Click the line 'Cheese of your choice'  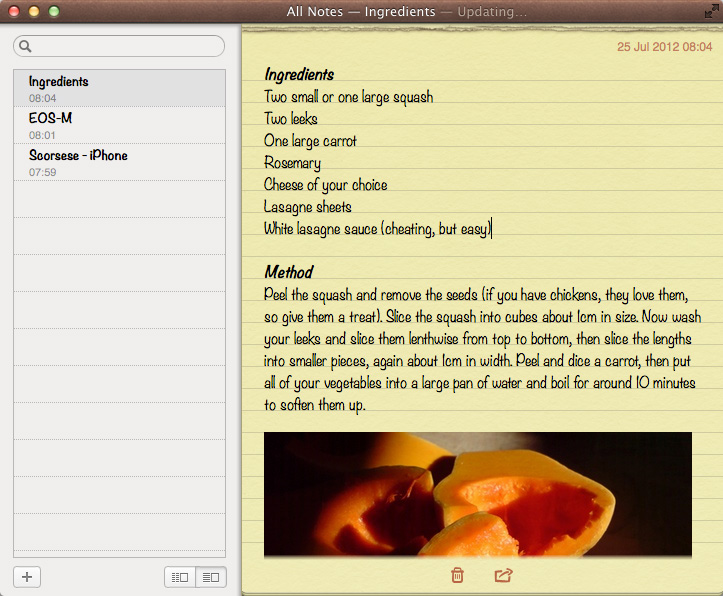[x=325, y=185]
